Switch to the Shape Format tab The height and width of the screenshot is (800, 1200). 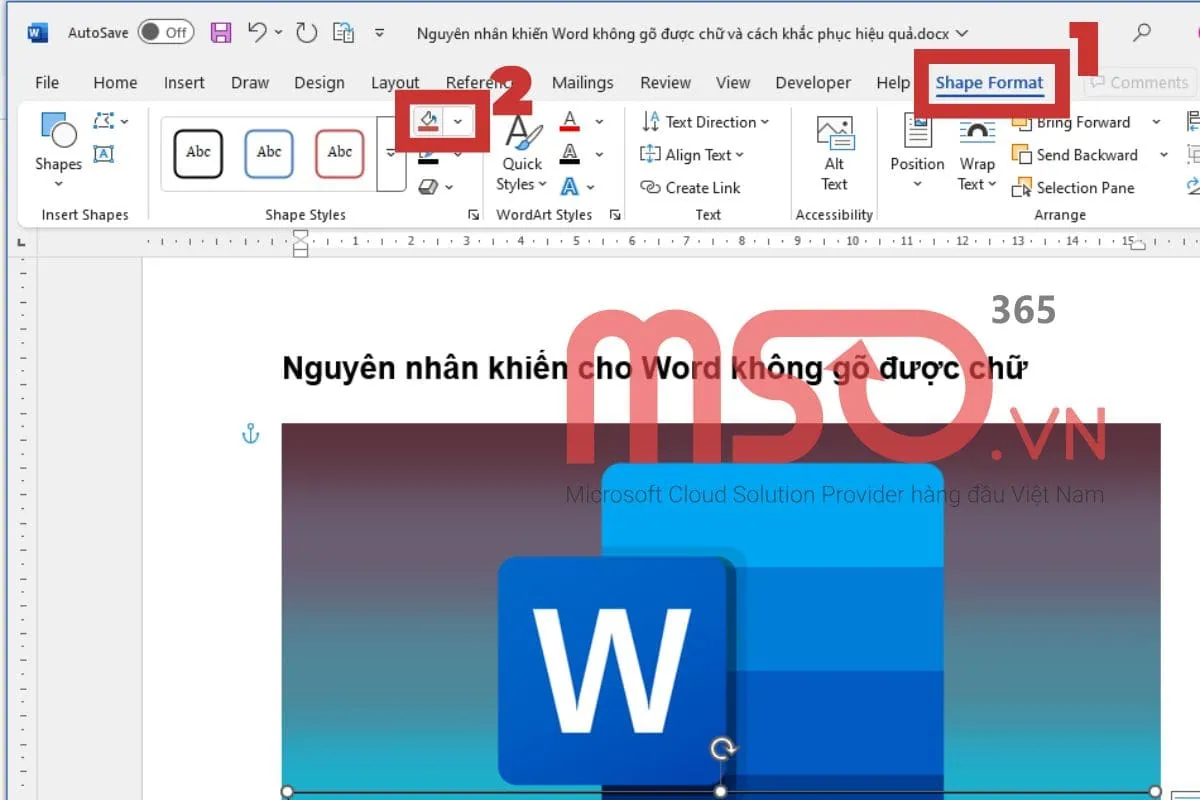(989, 82)
